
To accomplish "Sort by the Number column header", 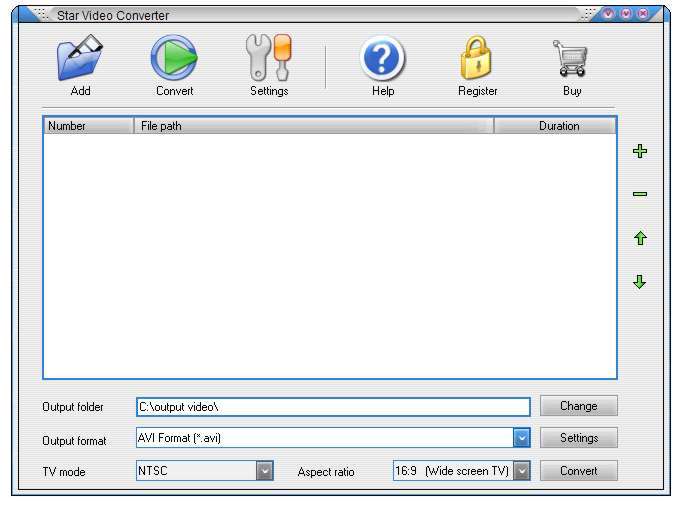I will pos(88,126).
